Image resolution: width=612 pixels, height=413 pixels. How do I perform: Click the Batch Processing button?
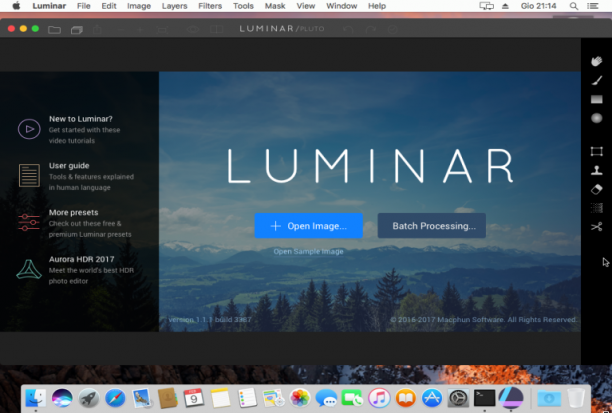[x=432, y=226]
